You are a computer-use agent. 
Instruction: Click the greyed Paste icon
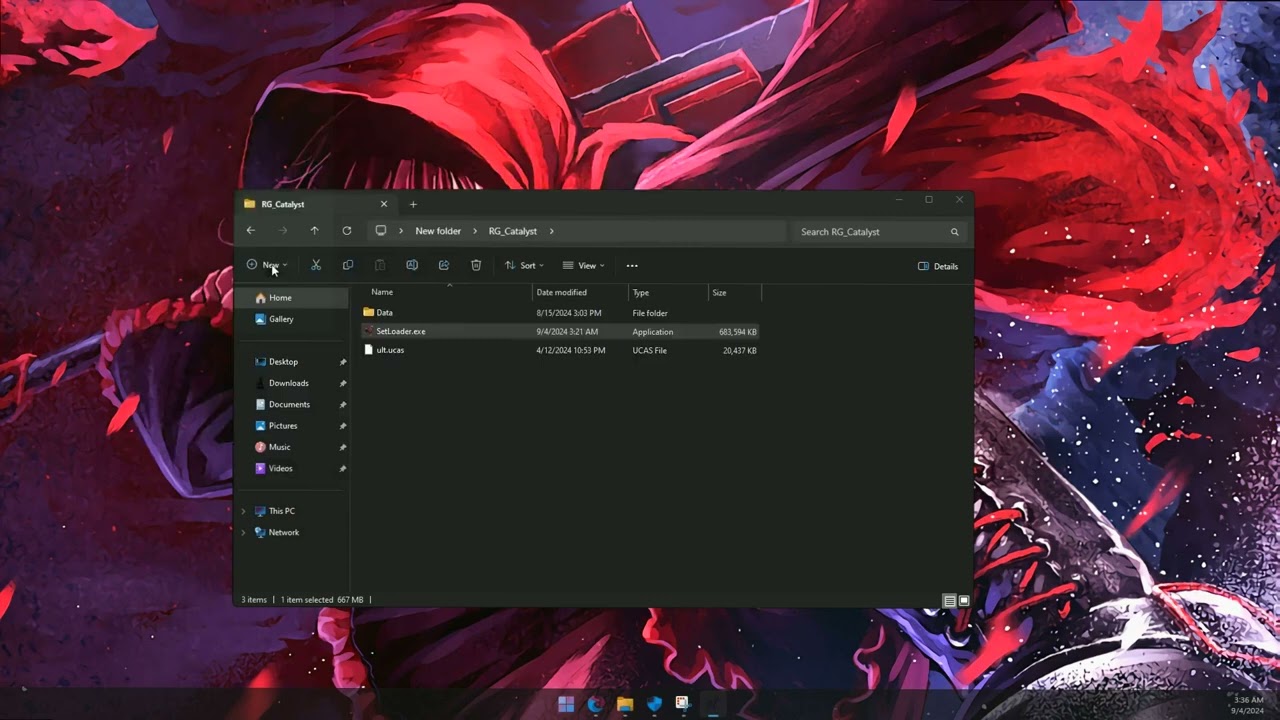[x=380, y=265]
